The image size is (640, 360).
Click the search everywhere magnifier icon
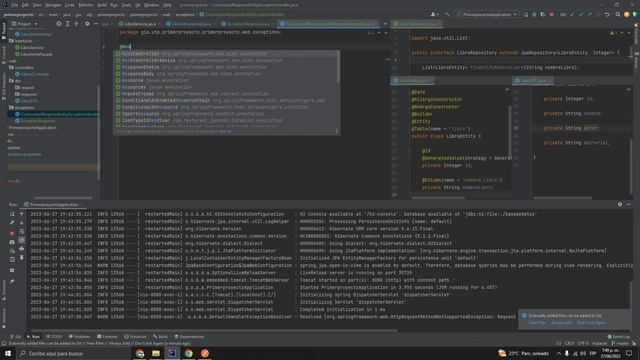[x=618, y=14]
